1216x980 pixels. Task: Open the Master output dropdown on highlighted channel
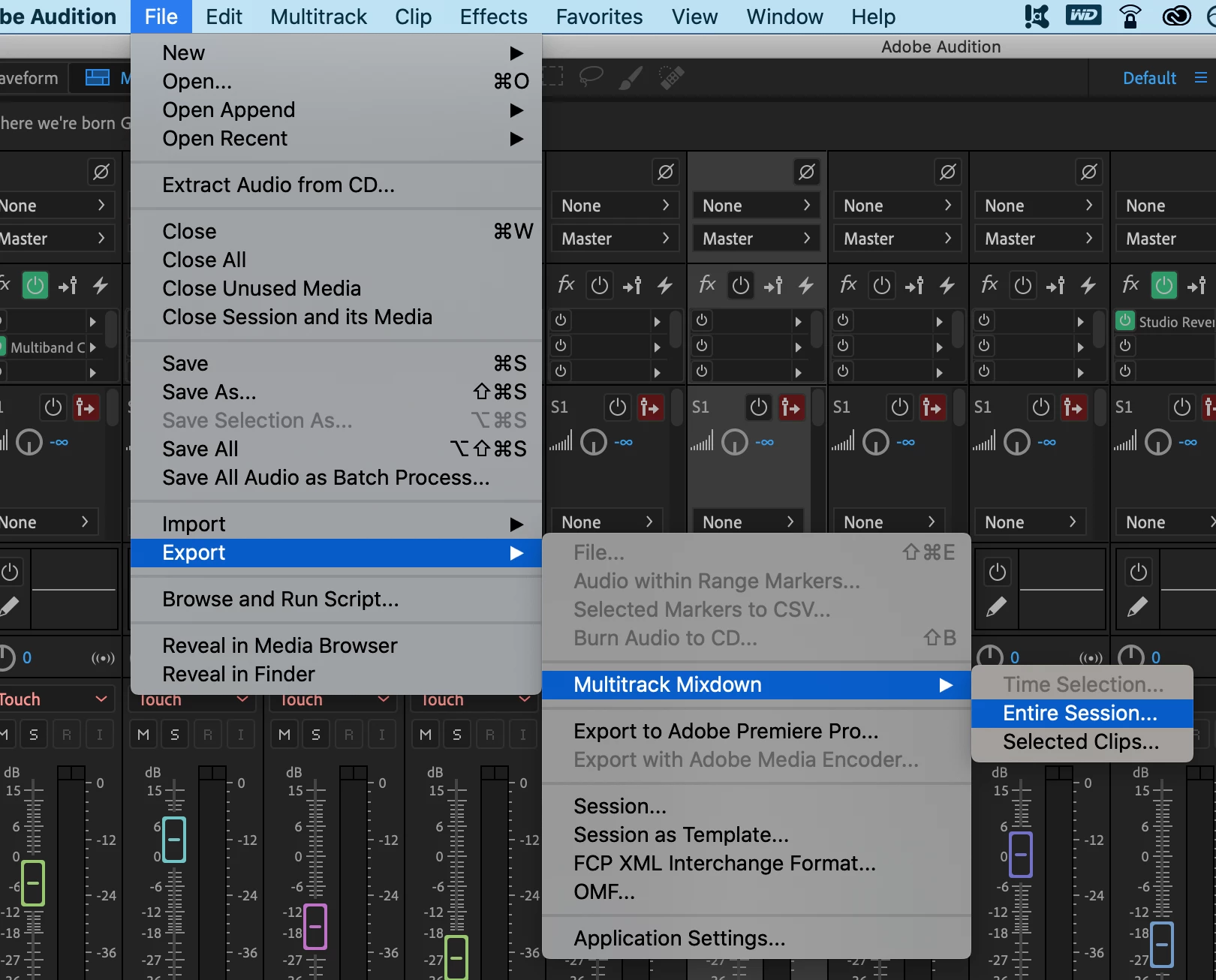point(757,239)
